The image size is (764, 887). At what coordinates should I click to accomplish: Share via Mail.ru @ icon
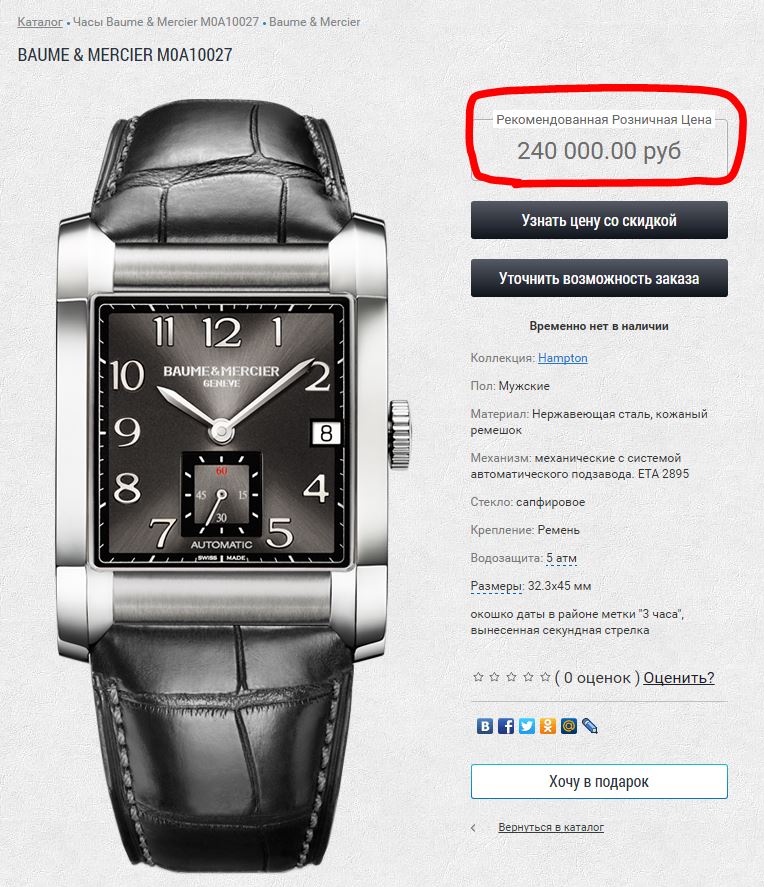coord(568,726)
